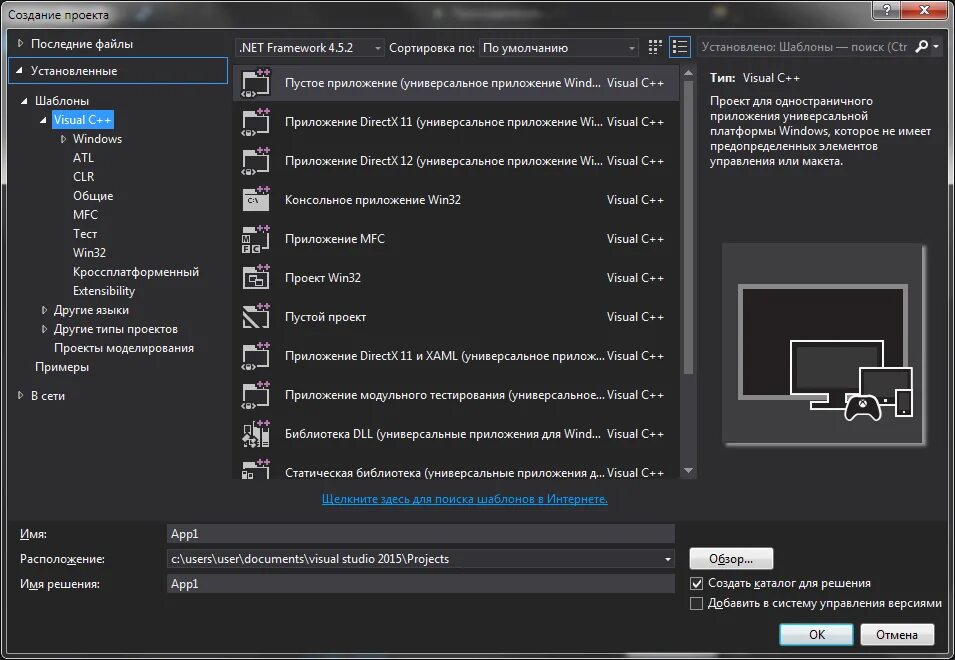Enable Добавить в систему управления версиями
955x660 pixels.
pos(697,603)
